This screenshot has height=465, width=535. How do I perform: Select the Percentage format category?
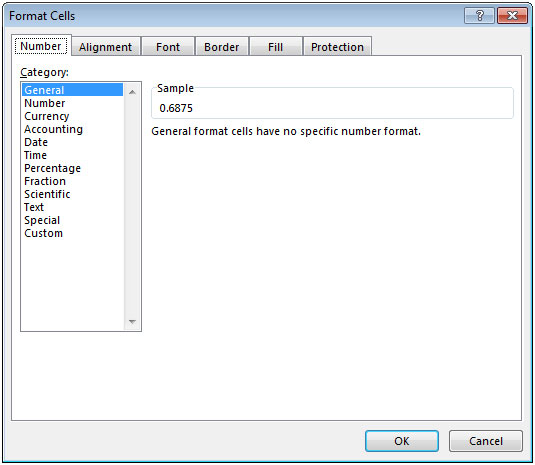click(53, 168)
